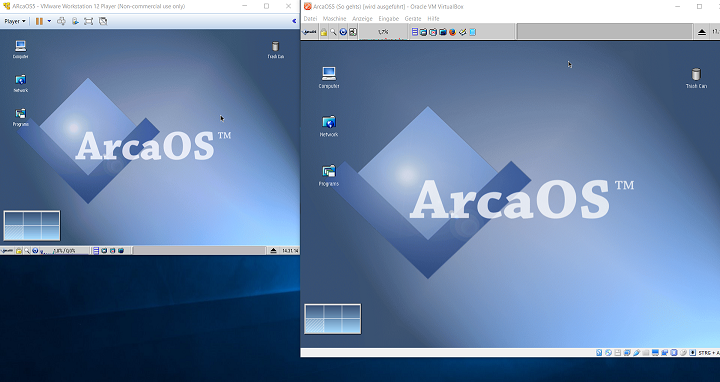Select the Network desktop icon in VirtualBox guest
Viewport: 720px width, 382px height.
329,126
